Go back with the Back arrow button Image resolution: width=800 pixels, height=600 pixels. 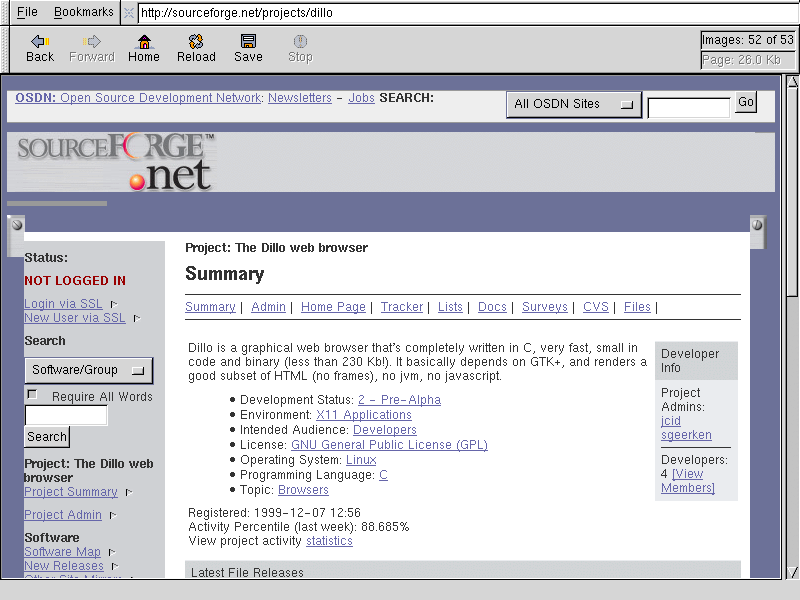pos(40,48)
